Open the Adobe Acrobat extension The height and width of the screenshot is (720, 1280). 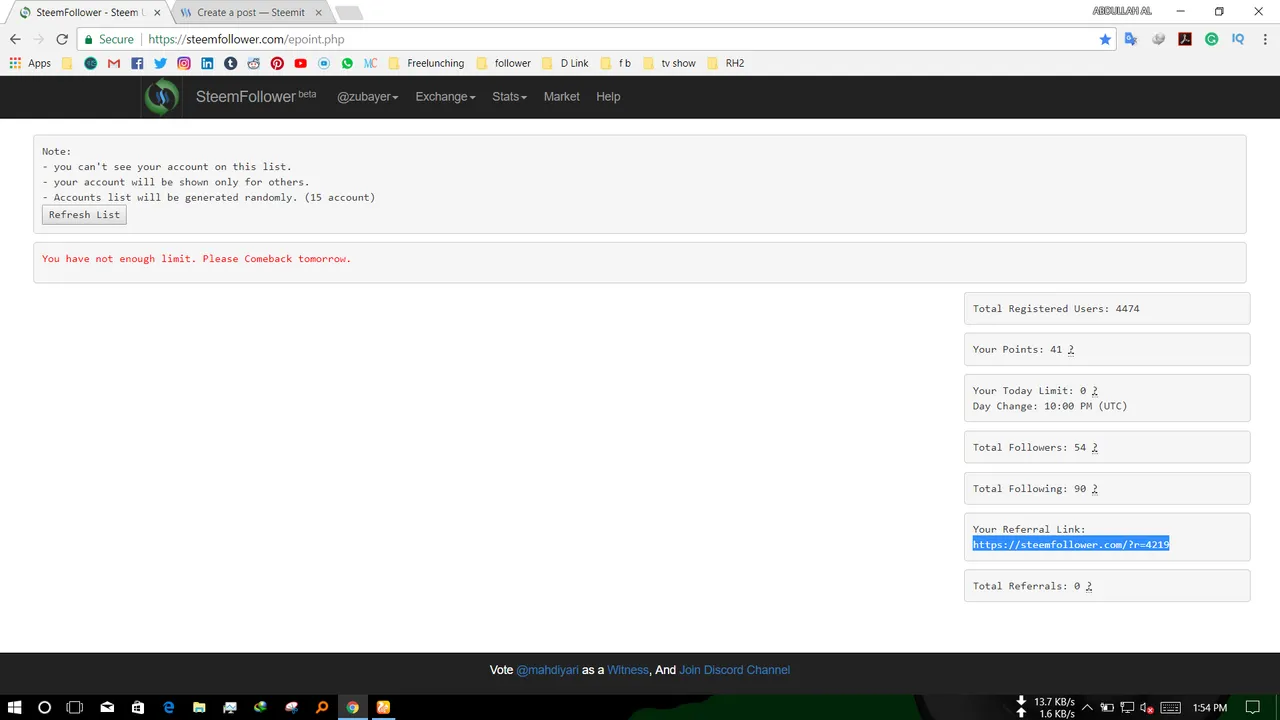[1185, 39]
